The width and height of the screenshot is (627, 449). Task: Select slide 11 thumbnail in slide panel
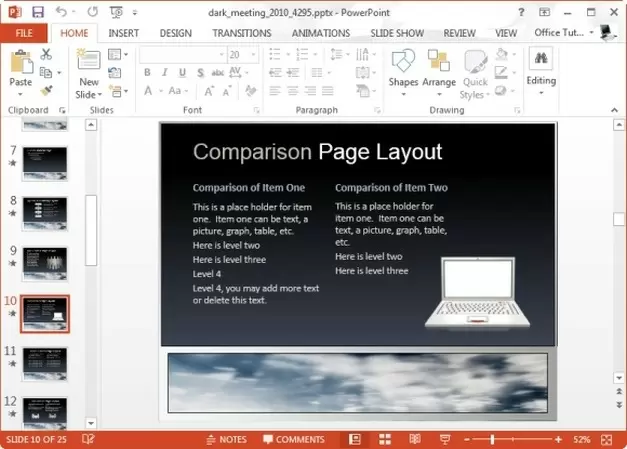pos(44,362)
